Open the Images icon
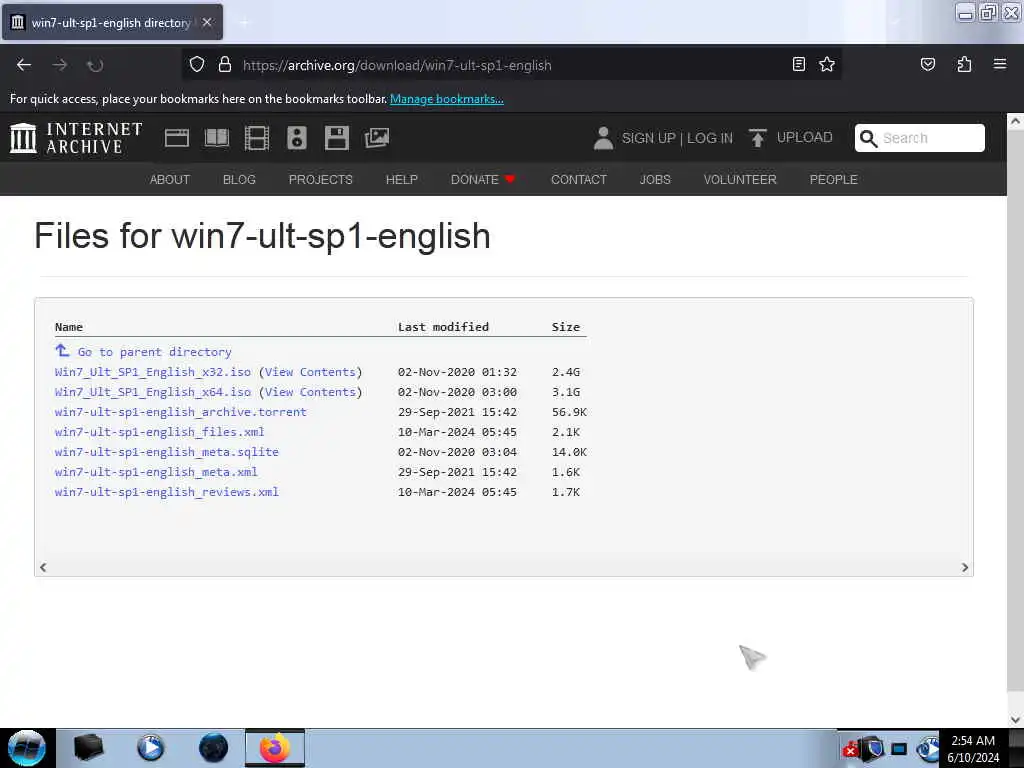 377,138
